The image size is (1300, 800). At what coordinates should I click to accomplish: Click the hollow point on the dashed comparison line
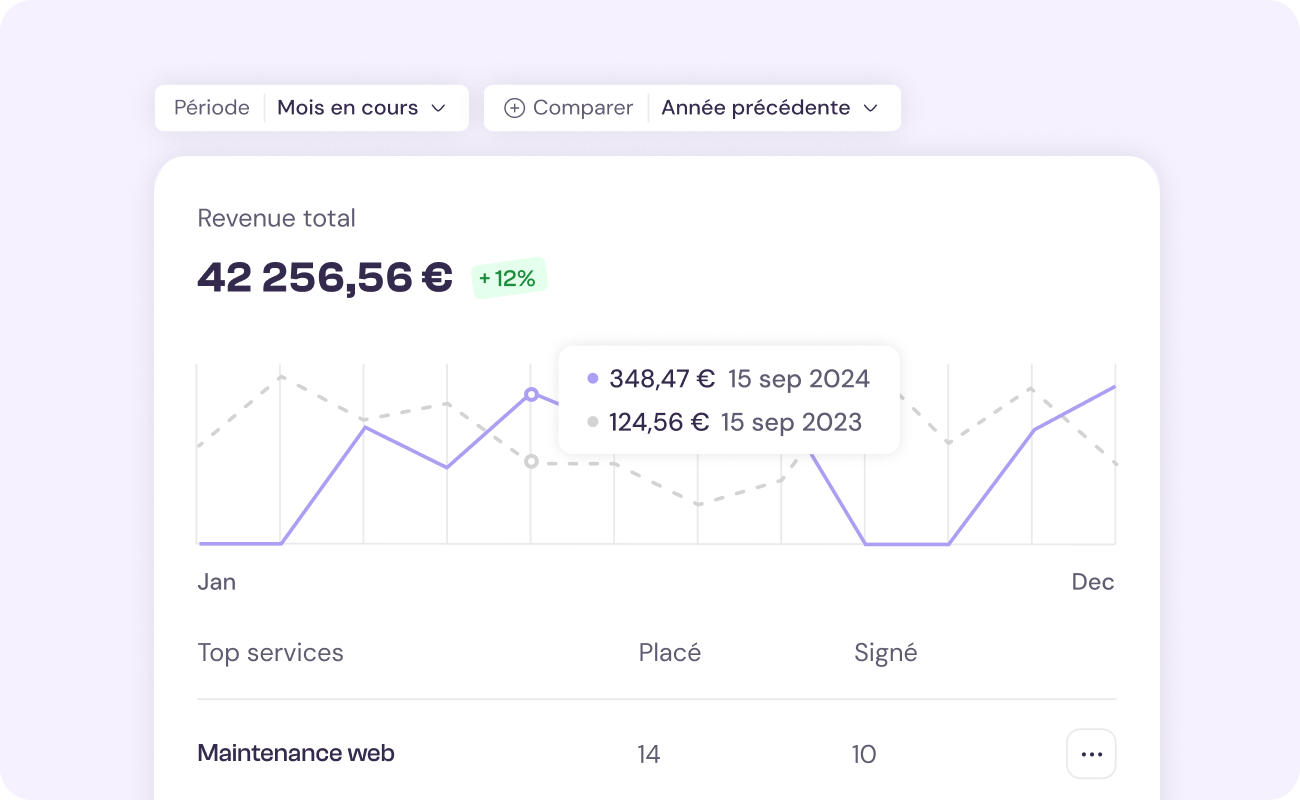click(x=531, y=462)
